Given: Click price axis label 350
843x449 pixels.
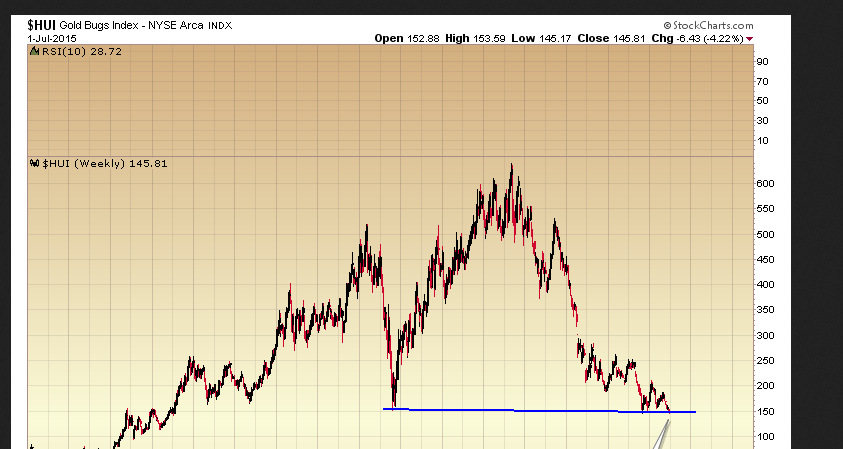Looking at the screenshot, I should [x=765, y=310].
